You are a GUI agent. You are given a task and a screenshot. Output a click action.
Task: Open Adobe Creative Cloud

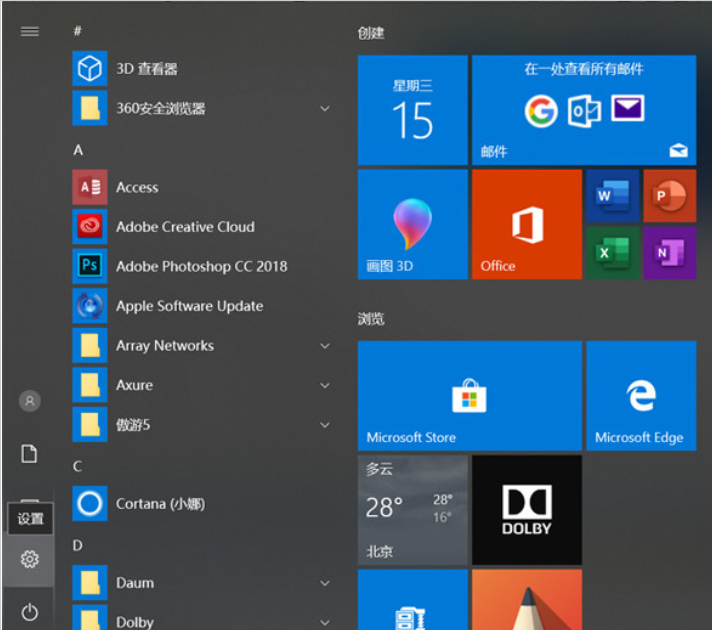[185, 227]
